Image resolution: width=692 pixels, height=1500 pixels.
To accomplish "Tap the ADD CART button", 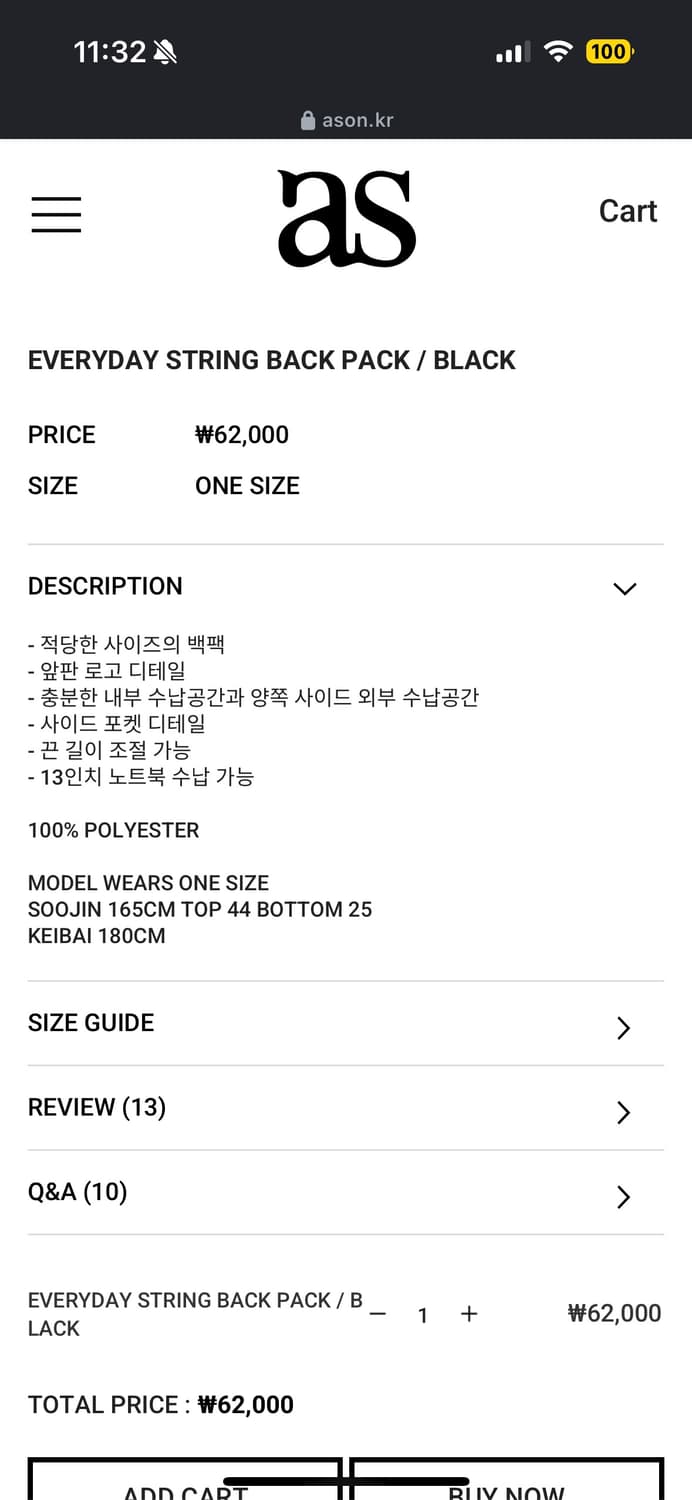I will 184,1488.
